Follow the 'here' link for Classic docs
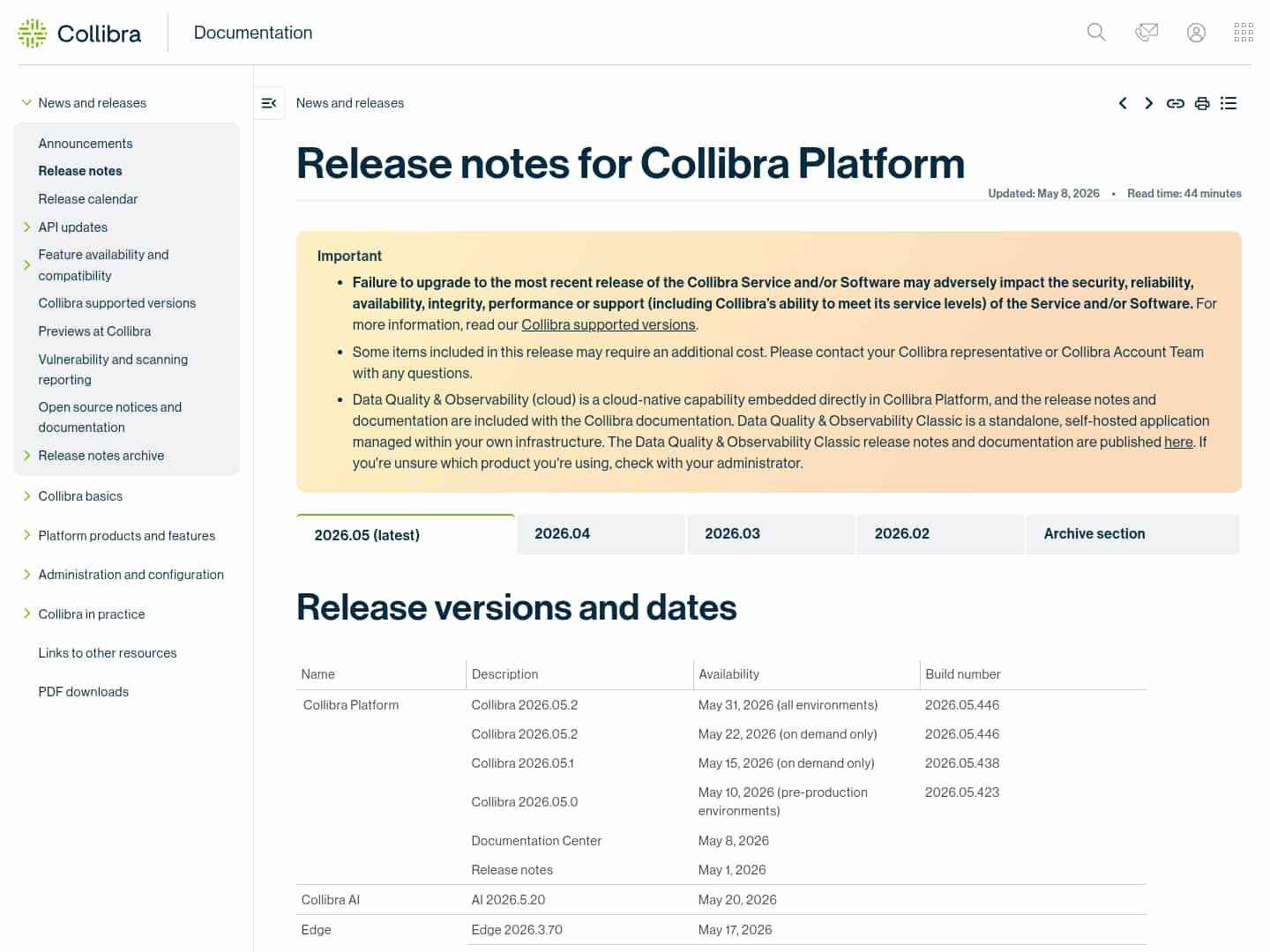Screen dimensions: 1270x952 click(1178, 442)
